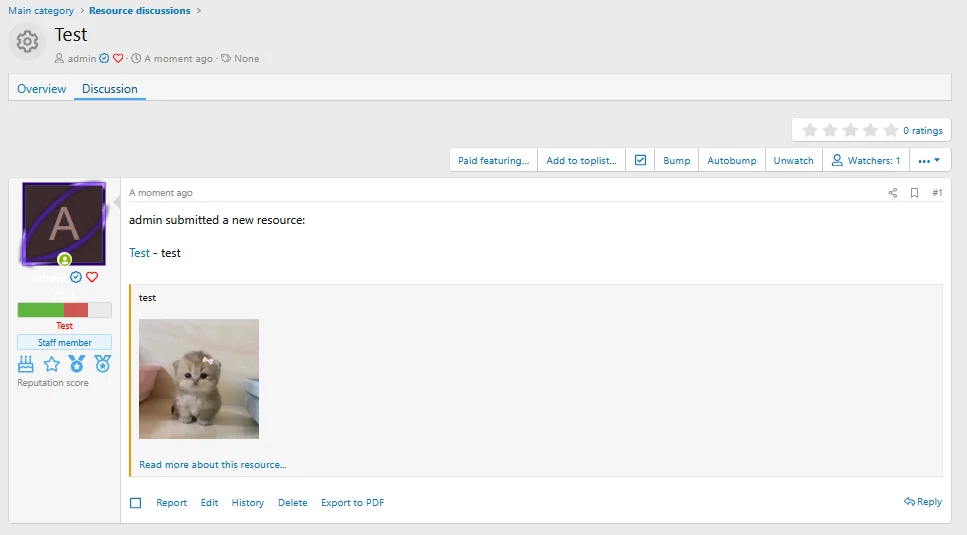Click the birthday cake trophy icon
Image resolution: width=967 pixels, height=535 pixels.
pos(26,364)
